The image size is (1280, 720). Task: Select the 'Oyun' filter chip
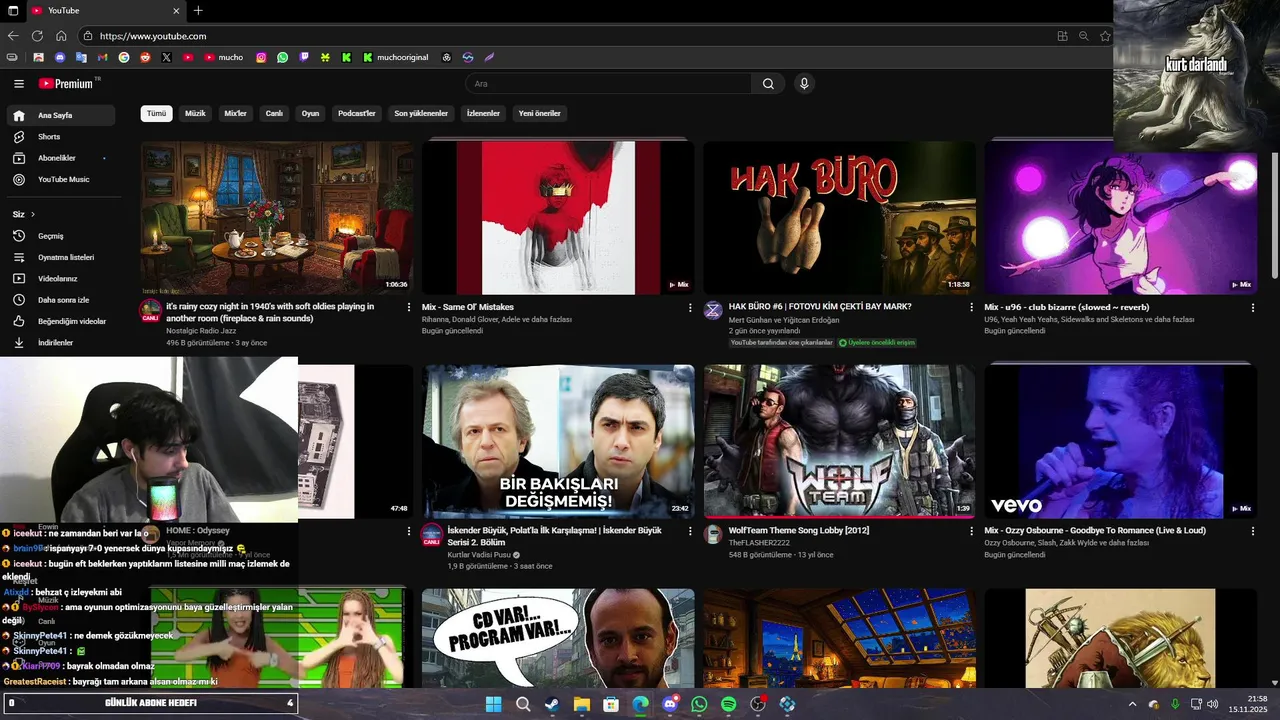[x=311, y=114]
